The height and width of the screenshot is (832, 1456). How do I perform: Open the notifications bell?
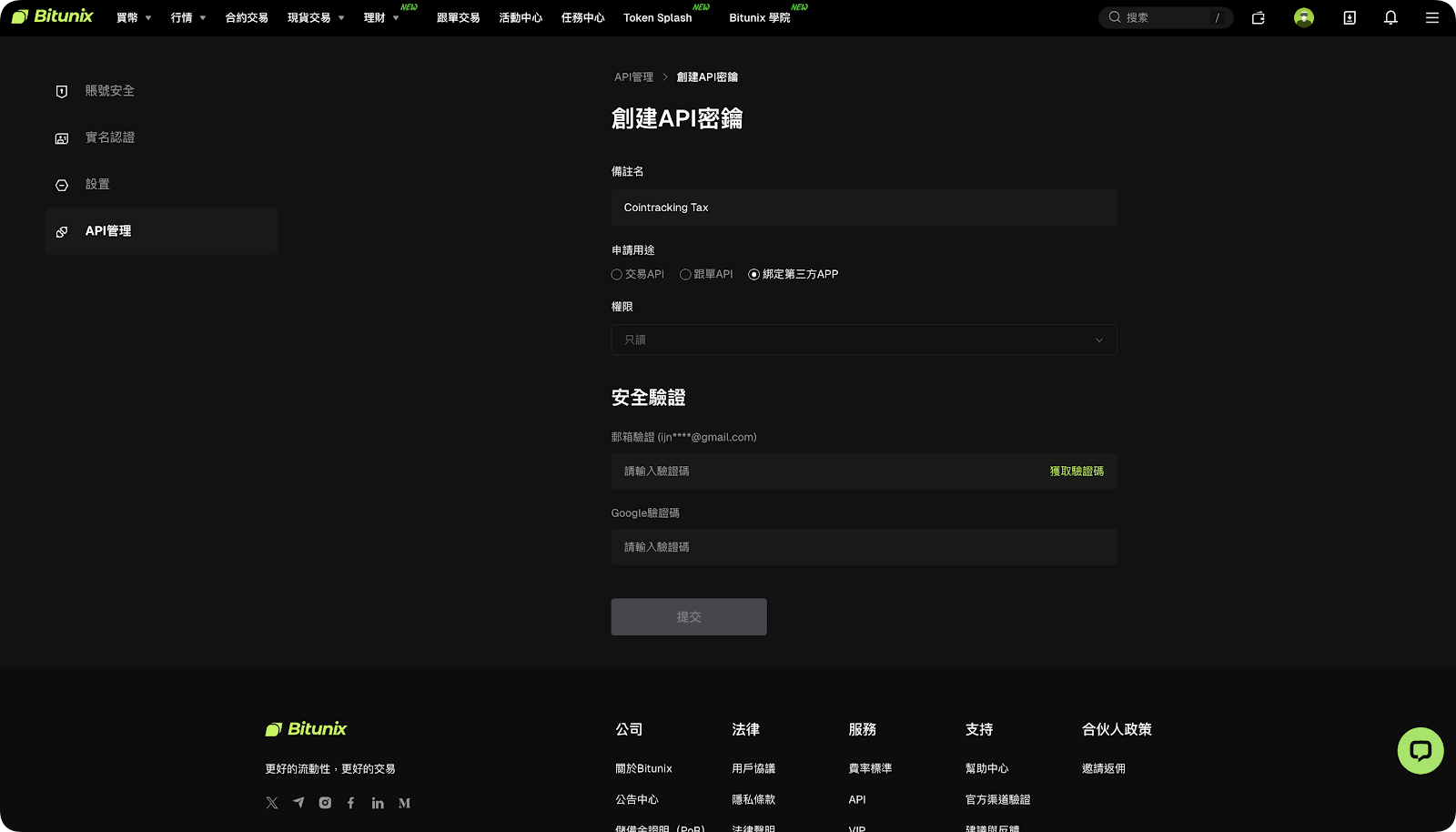1390,17
